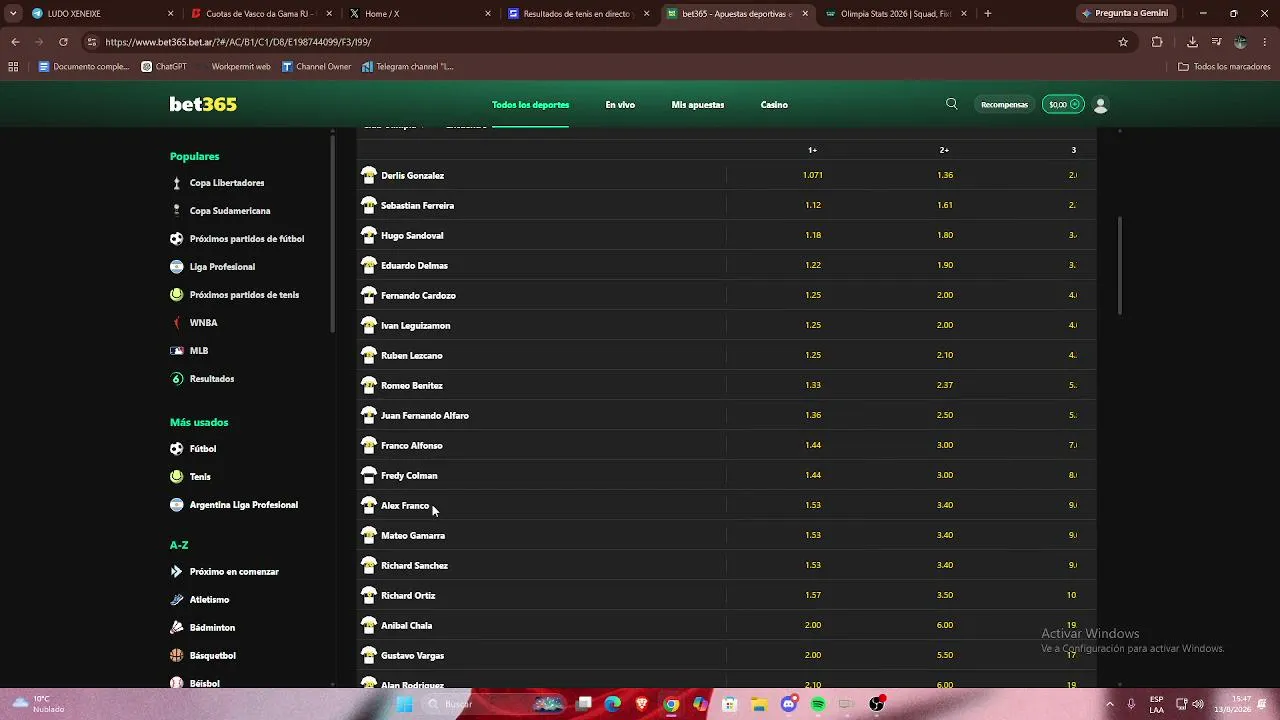Switch to the Cuotas de Vasco da Gama tab

point(260,14)
